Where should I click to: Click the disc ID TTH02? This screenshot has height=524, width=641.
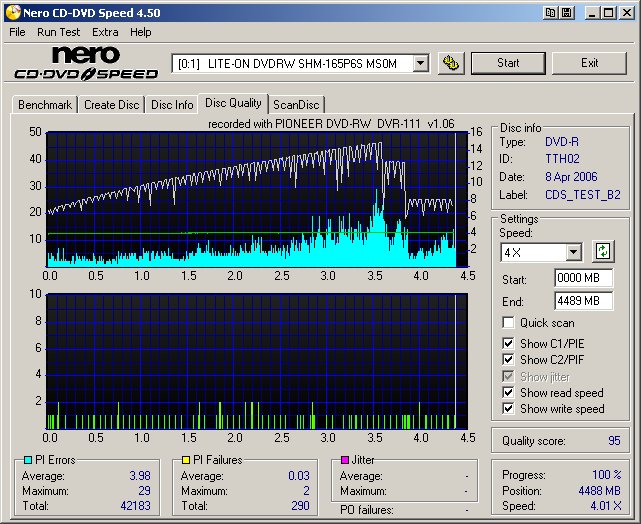pos(562,159)
